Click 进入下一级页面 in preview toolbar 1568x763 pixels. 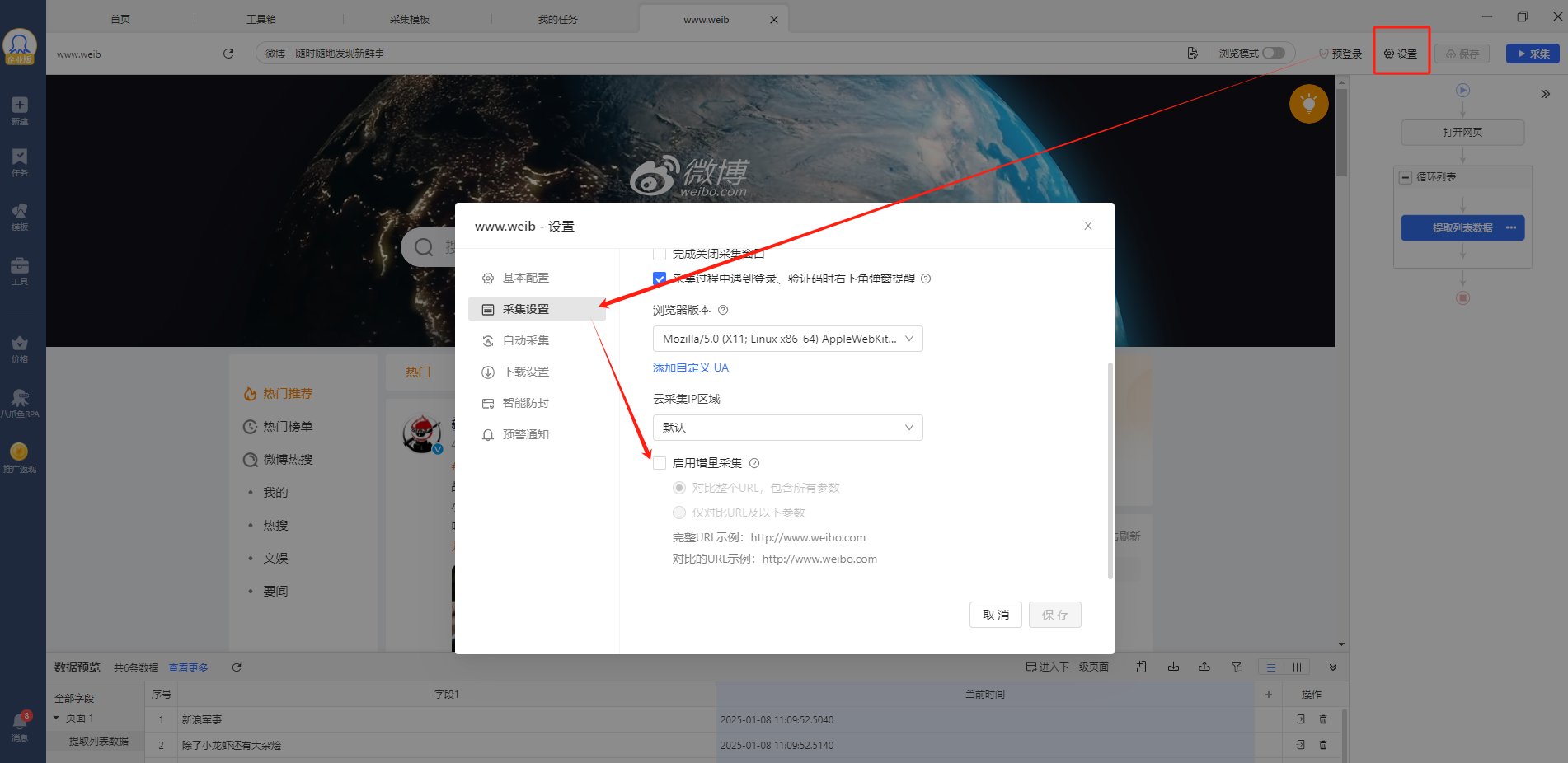click(1068, 667)
